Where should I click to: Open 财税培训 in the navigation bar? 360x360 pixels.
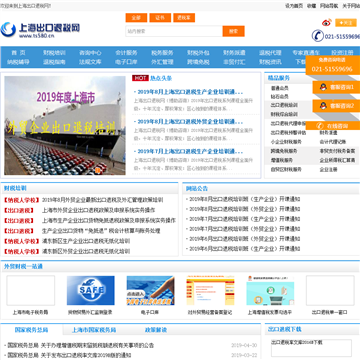click(x=54, y=53)
